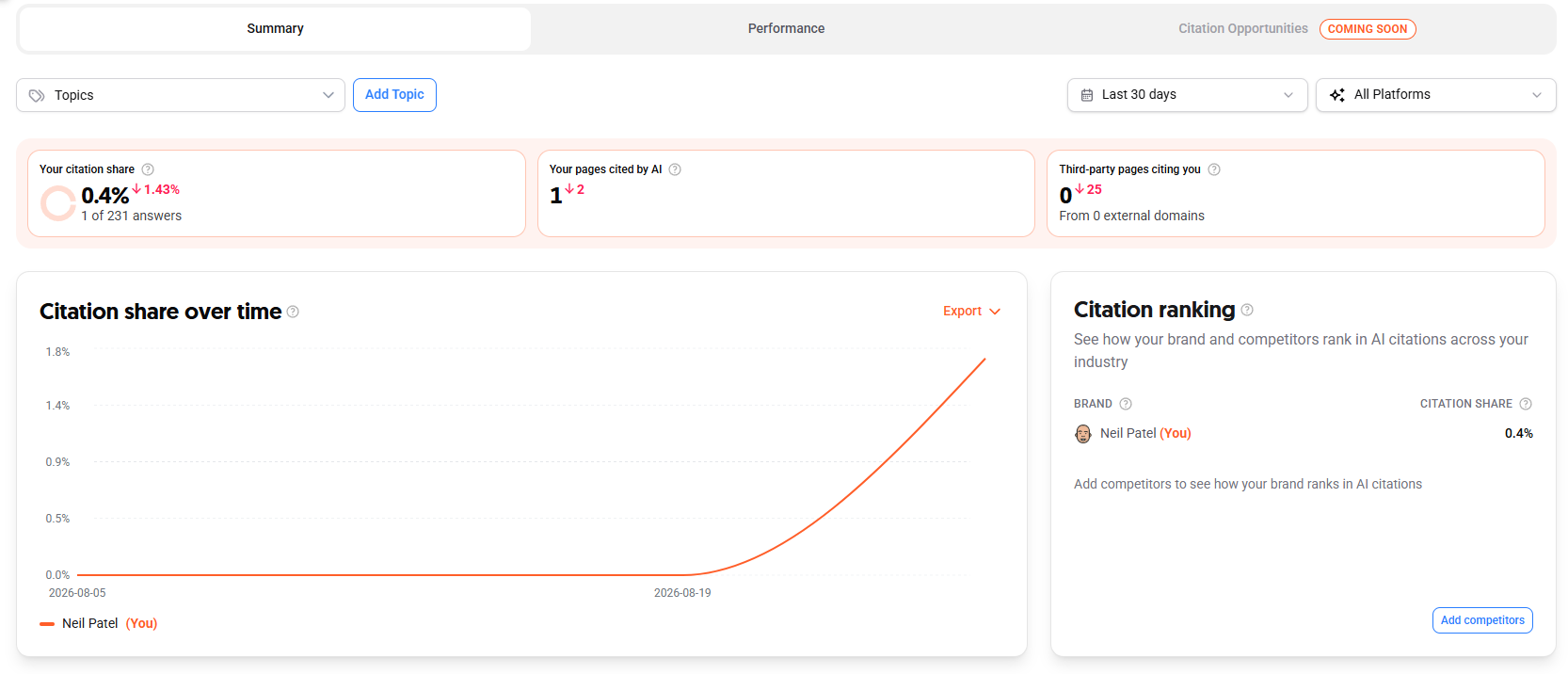Switch to the Performance tab
1568x674 pixels.
[786, 29]
